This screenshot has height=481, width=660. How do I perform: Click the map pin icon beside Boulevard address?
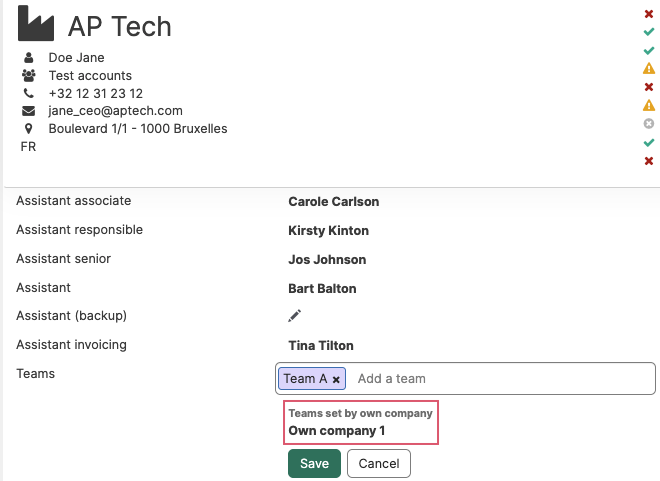28,129
